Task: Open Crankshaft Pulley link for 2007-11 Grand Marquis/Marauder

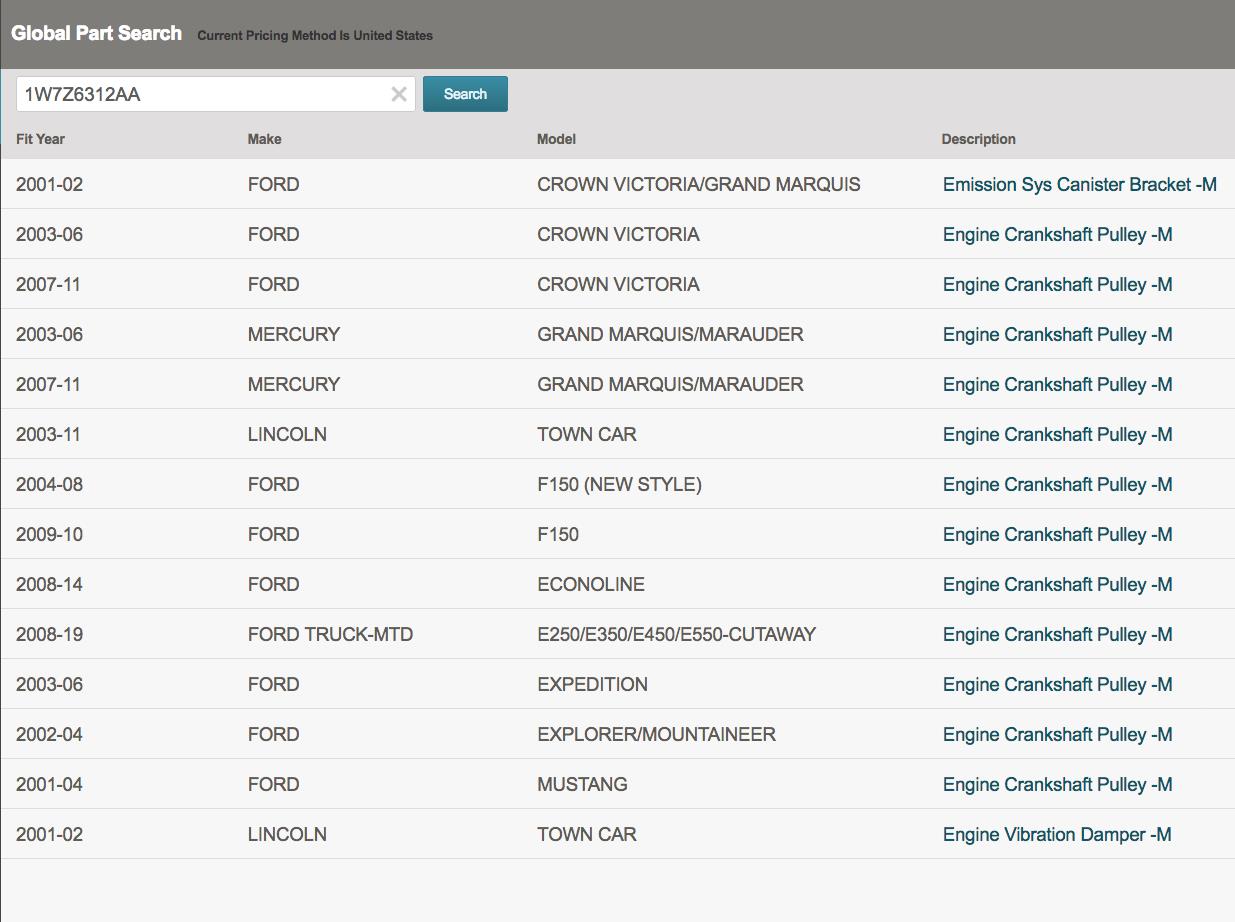Action: pos(1057,385)
